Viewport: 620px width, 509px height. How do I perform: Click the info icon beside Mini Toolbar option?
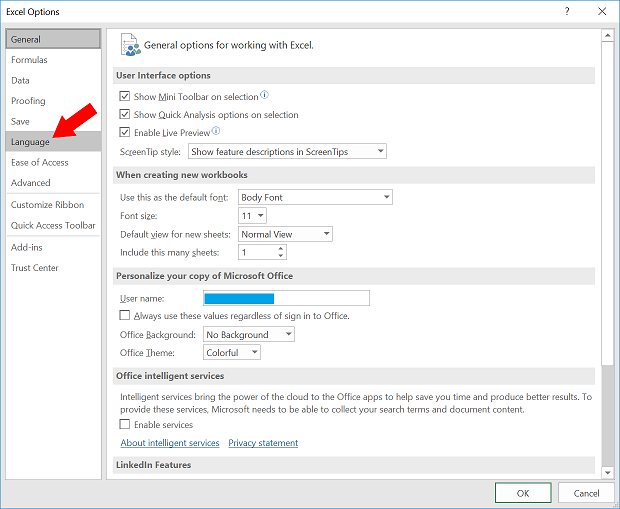tap(264, 95)
